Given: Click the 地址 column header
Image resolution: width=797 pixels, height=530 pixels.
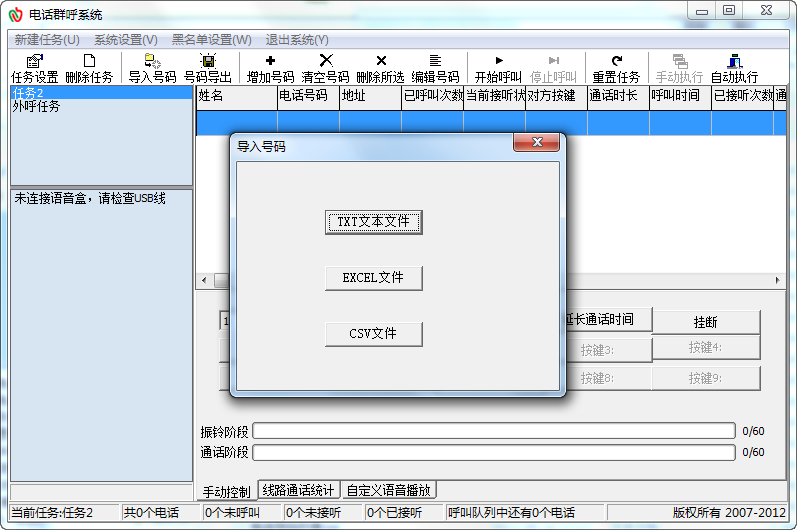Looking at the screenshot, I should click(x=370, y=97).
